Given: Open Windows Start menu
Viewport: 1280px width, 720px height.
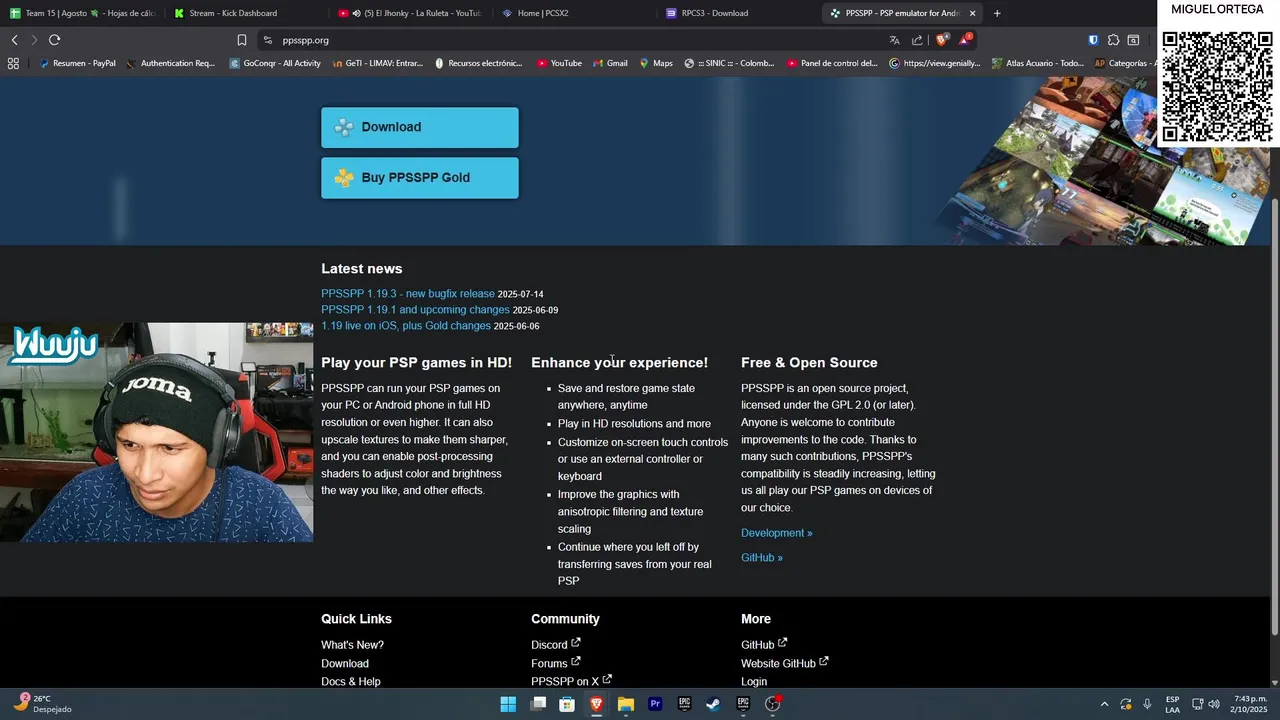Looking at the screenshot, I should pos(508,704).
